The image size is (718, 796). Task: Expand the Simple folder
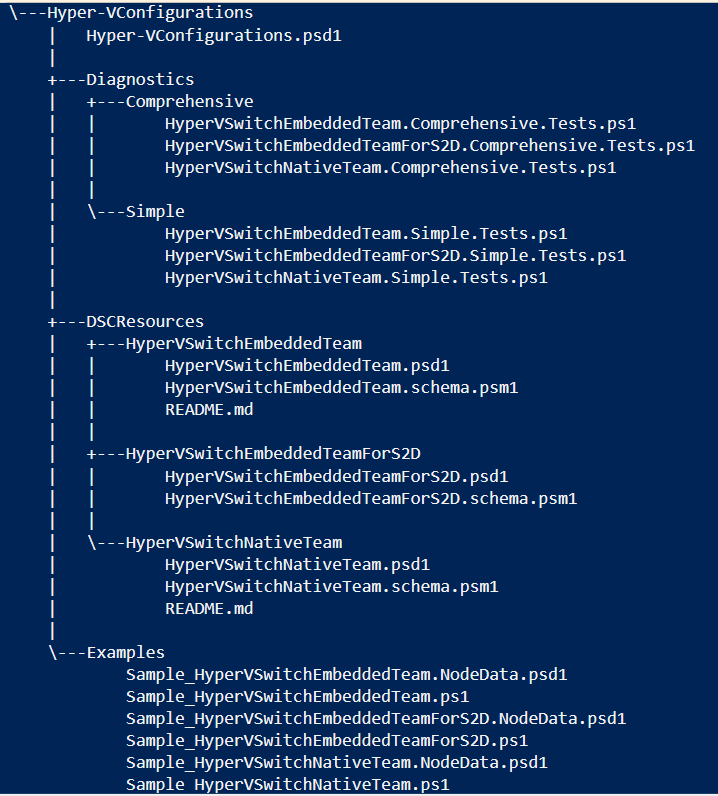point(155,212)
